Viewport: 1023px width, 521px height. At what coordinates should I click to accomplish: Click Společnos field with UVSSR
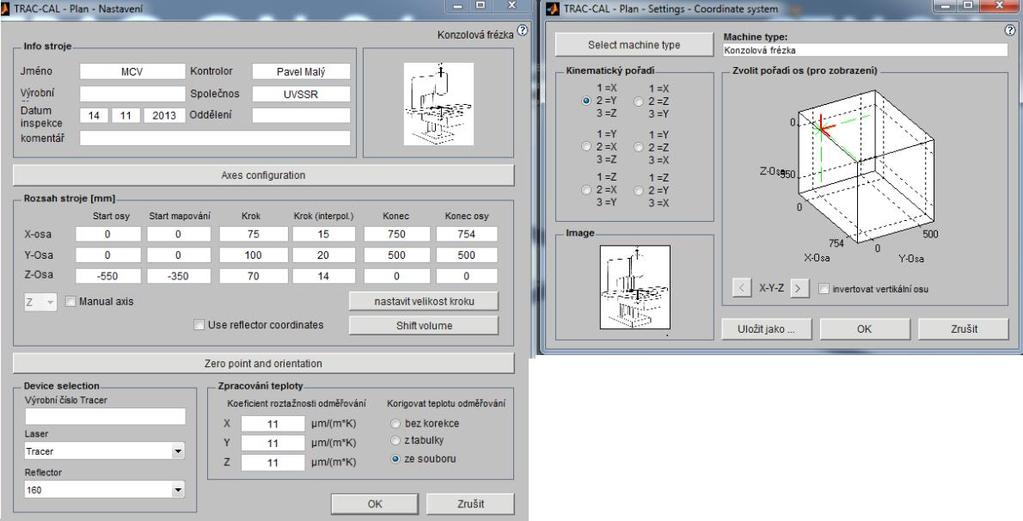tap(301, 94)
